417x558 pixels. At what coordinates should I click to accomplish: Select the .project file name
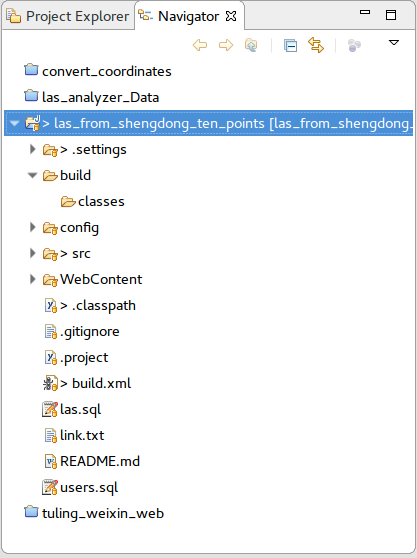tap(84, 358)
